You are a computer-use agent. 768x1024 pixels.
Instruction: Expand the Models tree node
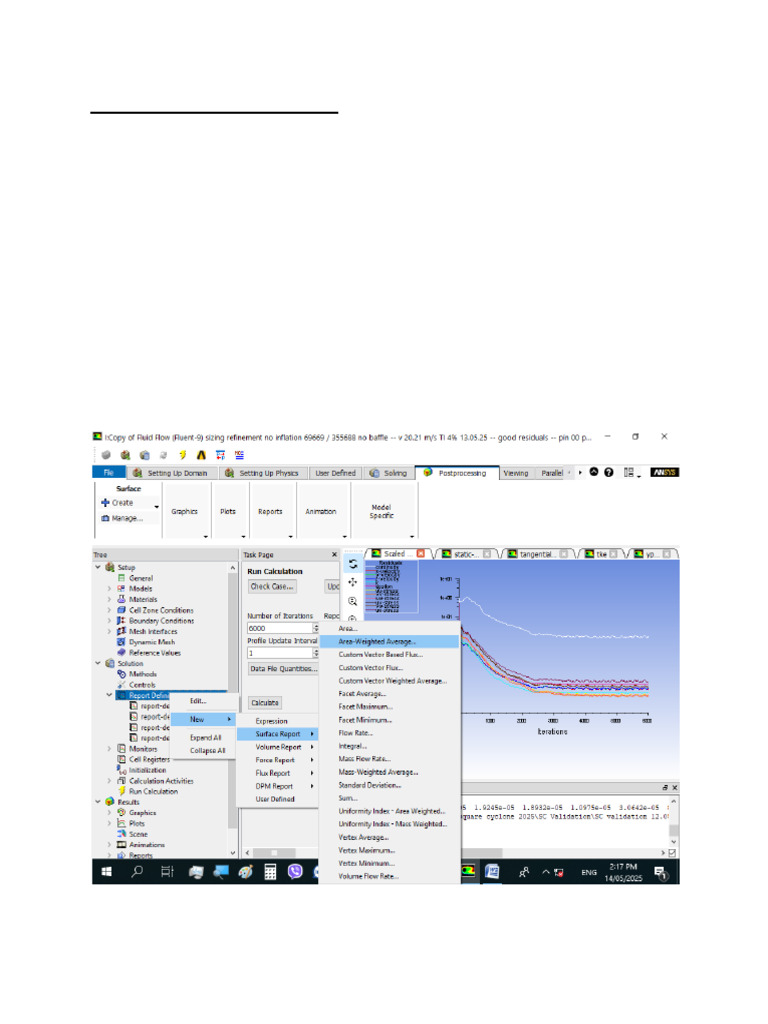[109, 588]
